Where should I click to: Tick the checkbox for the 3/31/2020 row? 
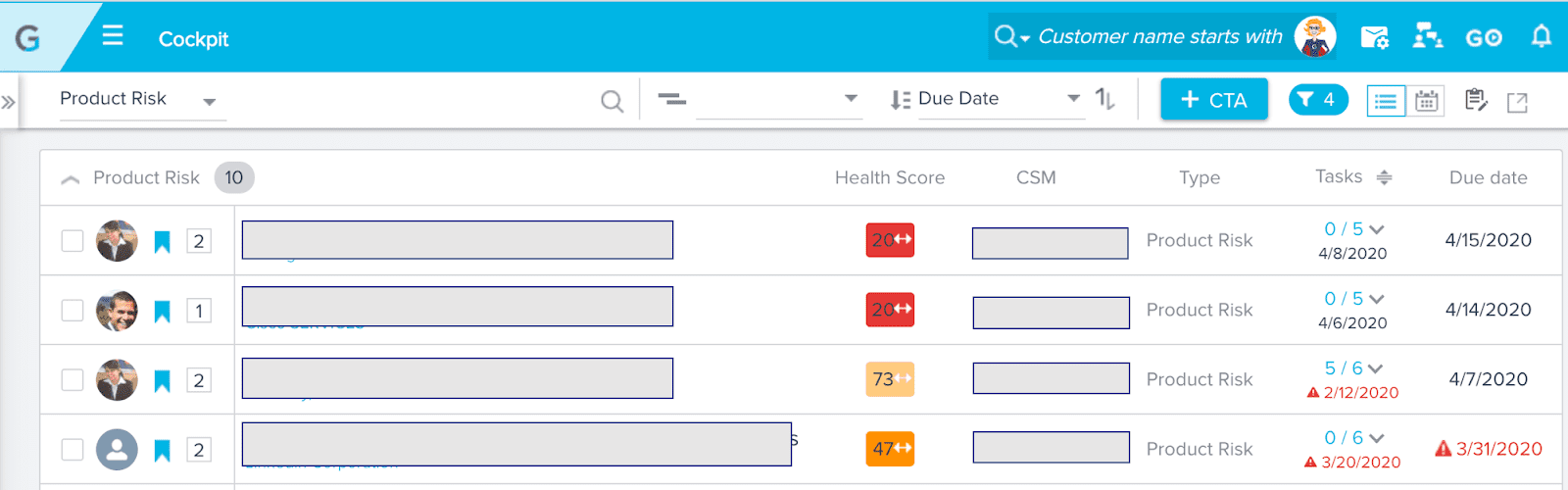[x=73, y=449]
